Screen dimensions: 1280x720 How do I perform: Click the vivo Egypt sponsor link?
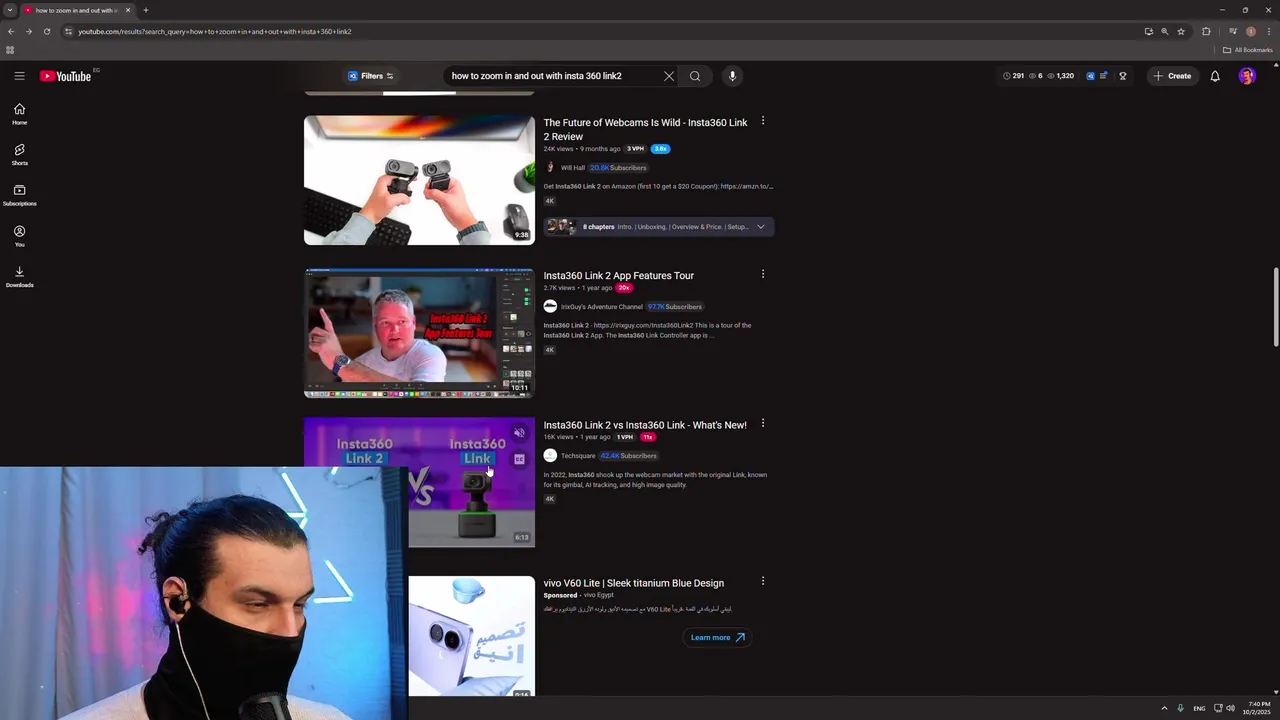pyautogui.click(x=599, y=595)
